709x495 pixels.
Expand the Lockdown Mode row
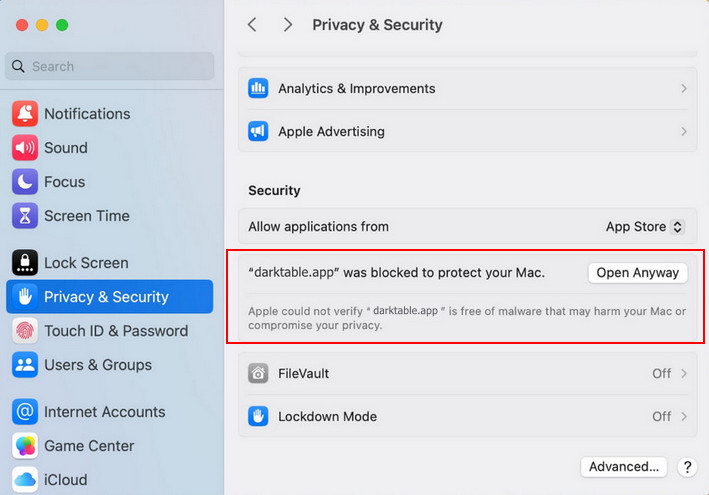point(467,416)
